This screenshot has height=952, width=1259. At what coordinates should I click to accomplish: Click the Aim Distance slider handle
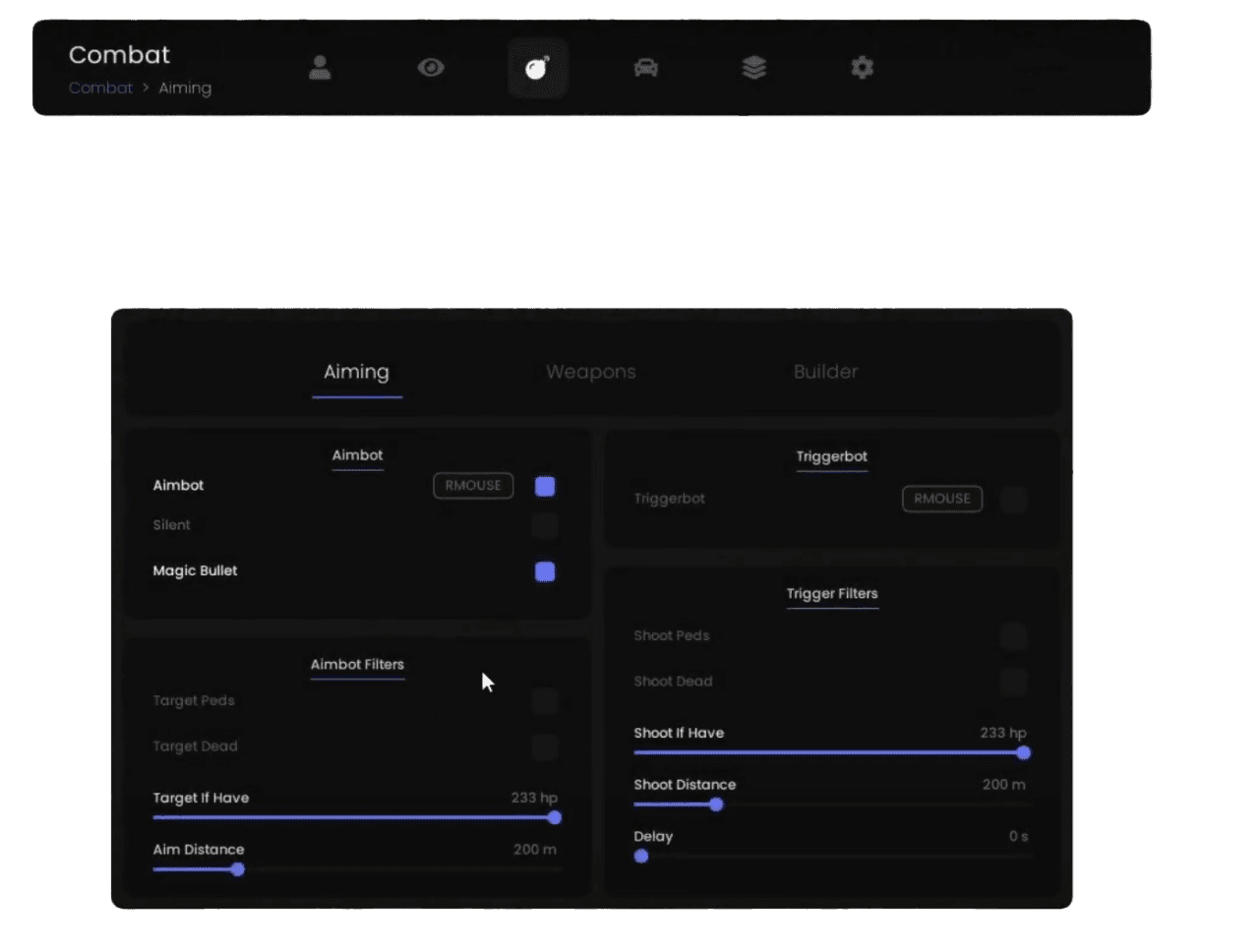[x=237, y=869]
